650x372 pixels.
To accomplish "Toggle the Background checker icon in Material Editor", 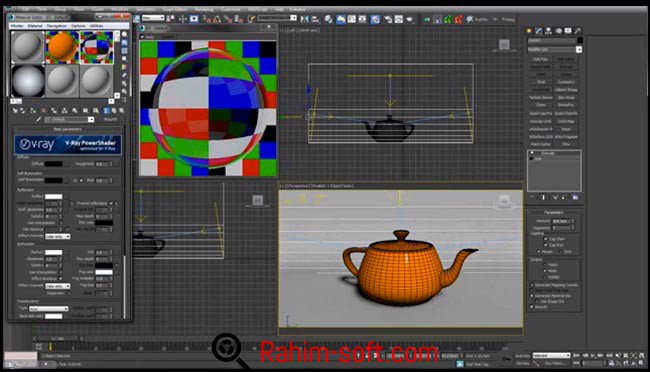I will pos(124,51).
